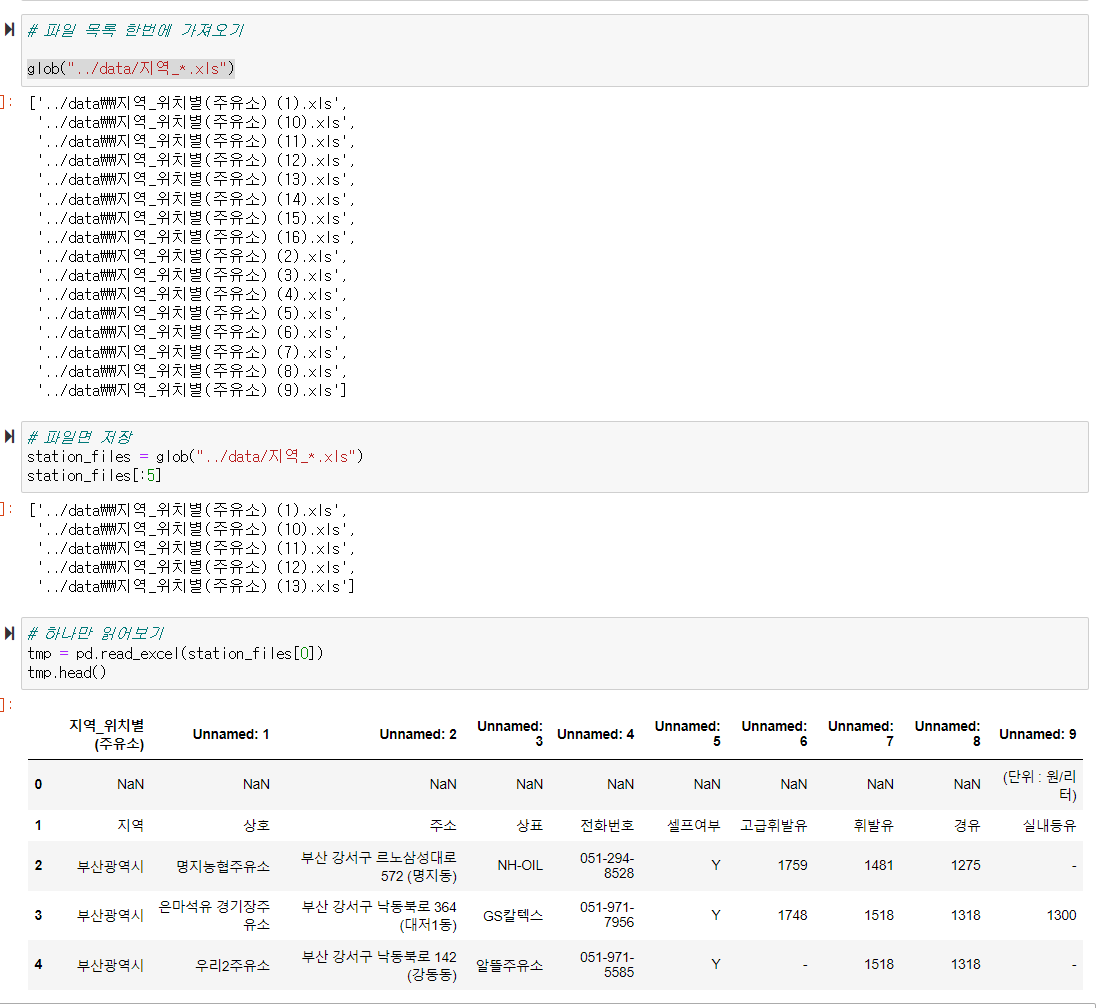The height and width of the screenshot is (1008, 1109).
Task: Click the 명지농협주유소 cell
Action: click(223, 866)
